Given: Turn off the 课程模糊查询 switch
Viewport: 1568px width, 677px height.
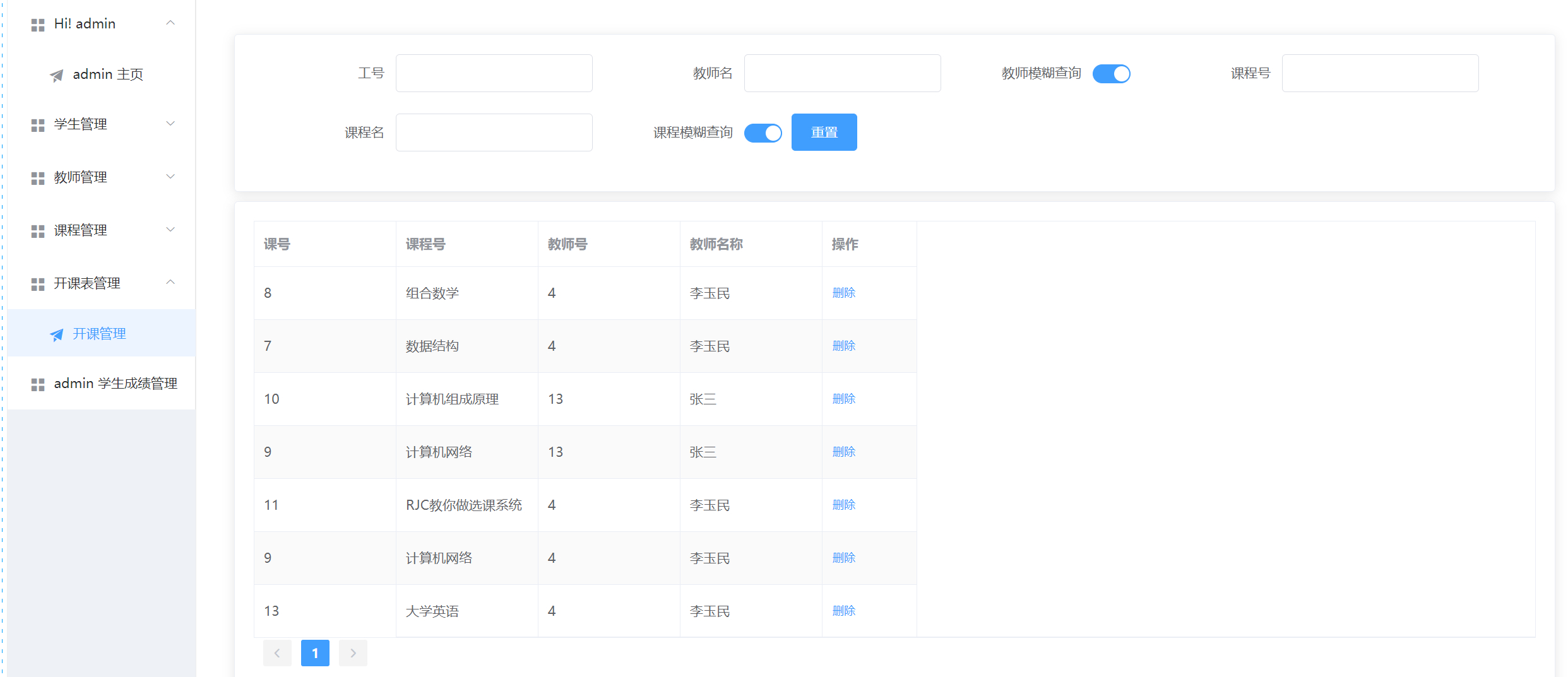Looking at the screenshot, I should (763, 132).
